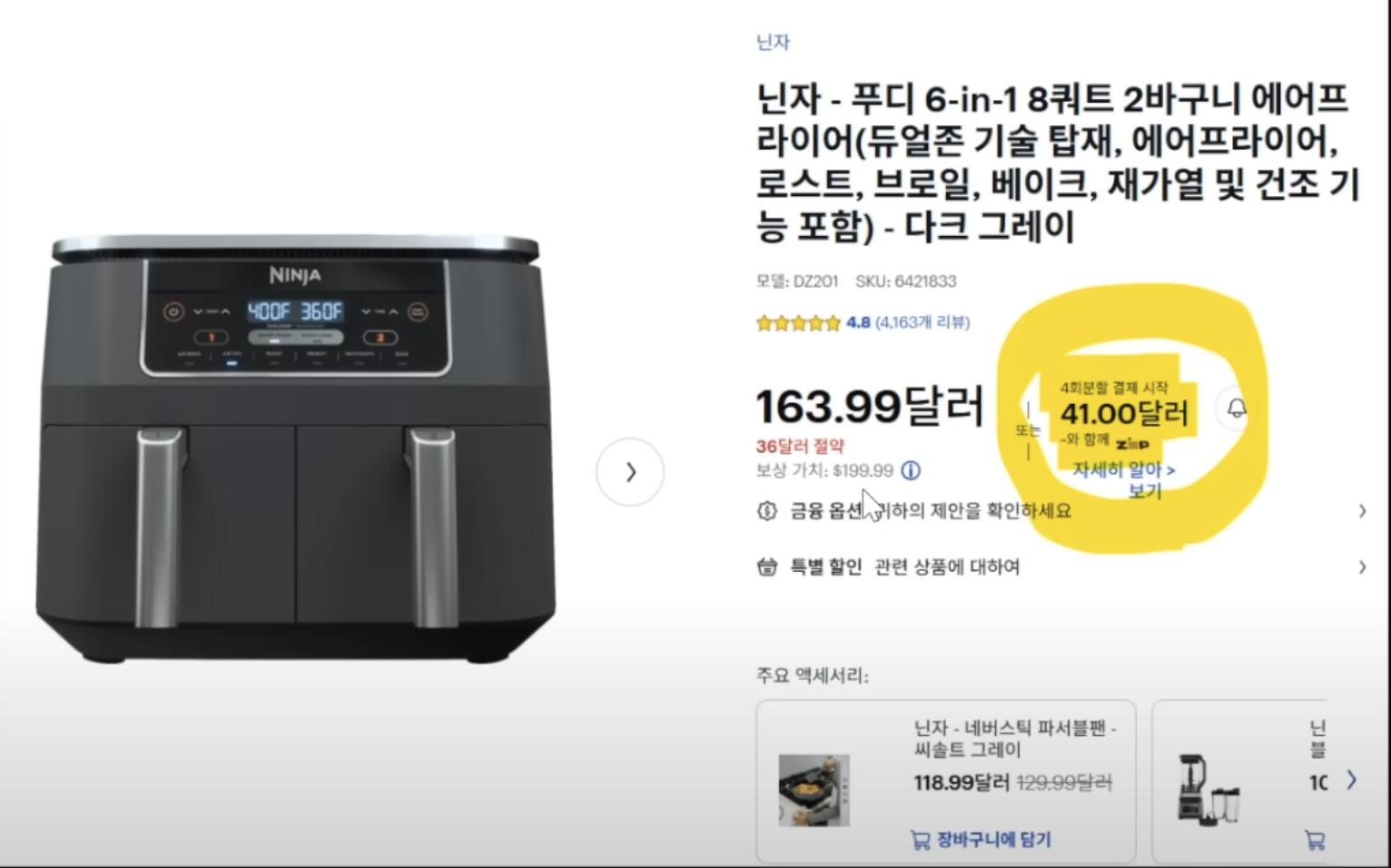Open the 4,163개 리뷰 reviews link
The width and height of the screenshot is (1391, 868).
pos(922,322)
